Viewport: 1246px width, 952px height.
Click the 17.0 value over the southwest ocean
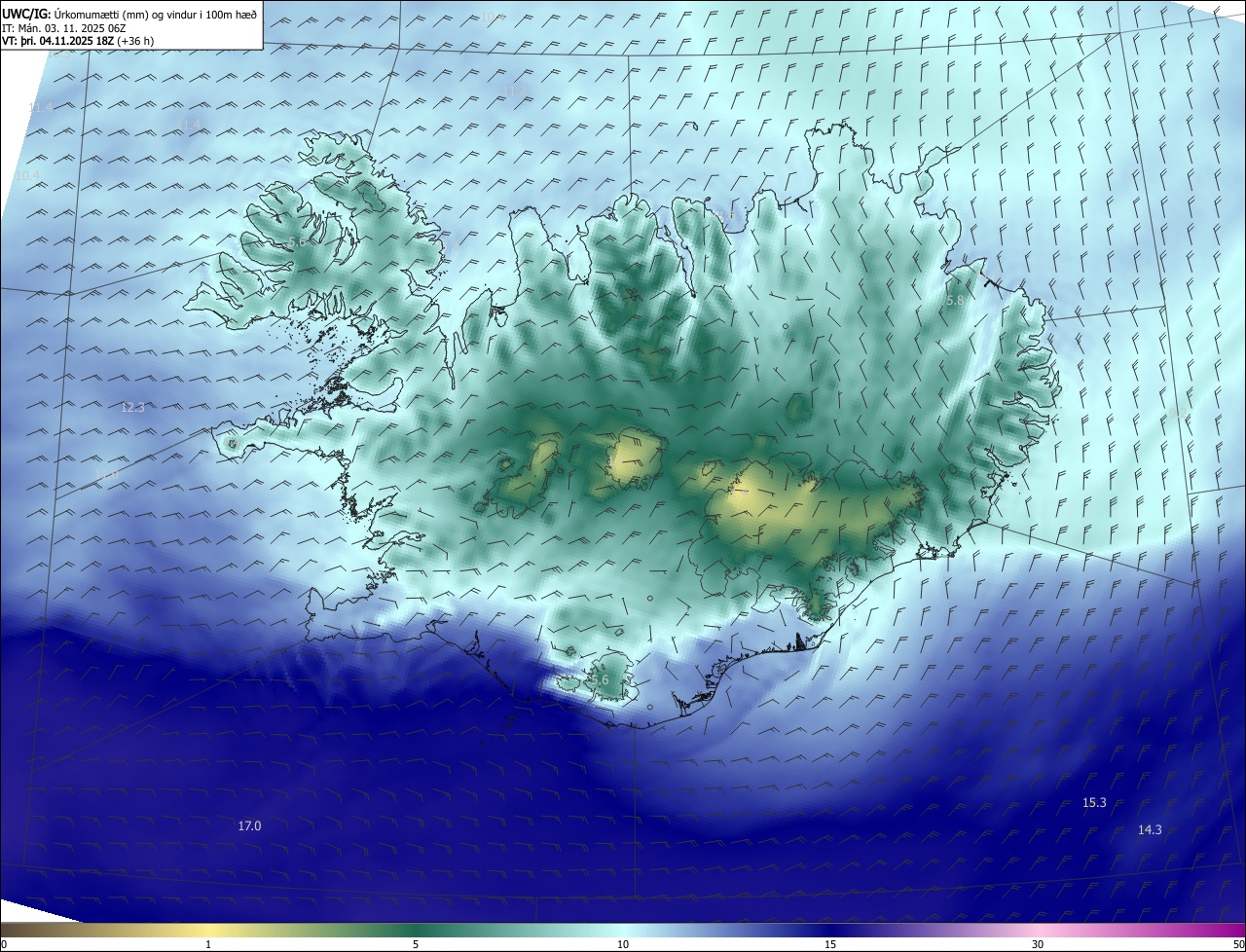(249, 825)
